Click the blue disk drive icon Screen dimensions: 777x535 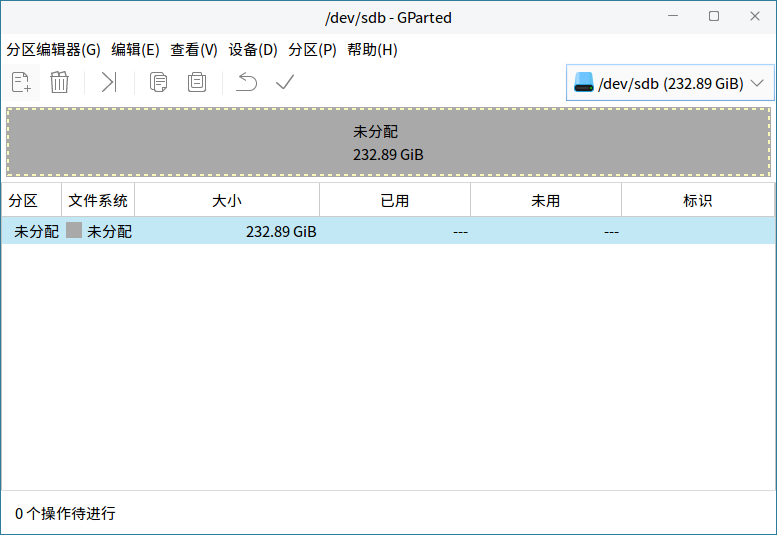(x=584, y=84)
